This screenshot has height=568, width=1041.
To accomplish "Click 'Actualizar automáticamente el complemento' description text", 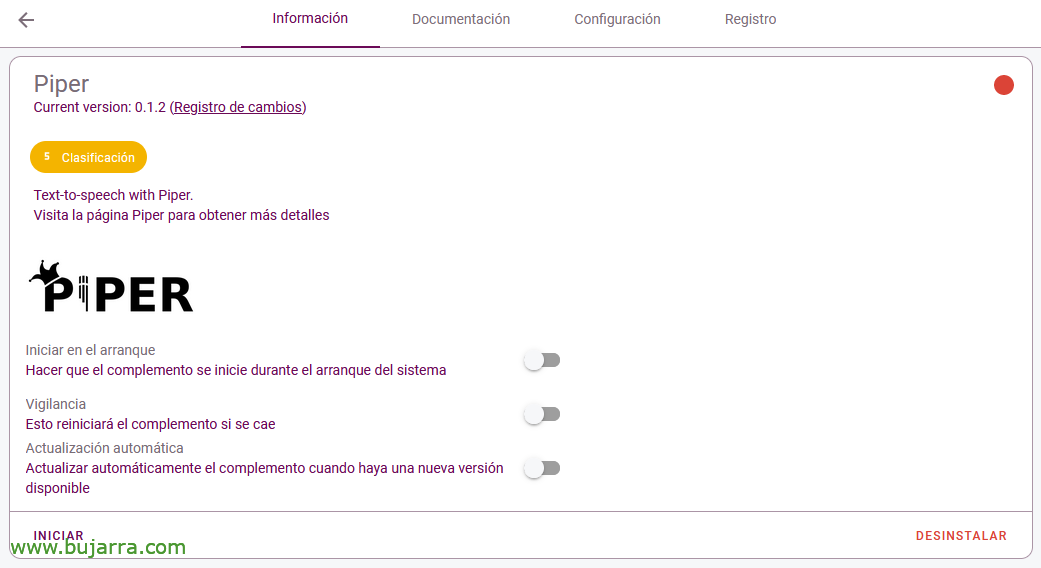I will [264, 478].
